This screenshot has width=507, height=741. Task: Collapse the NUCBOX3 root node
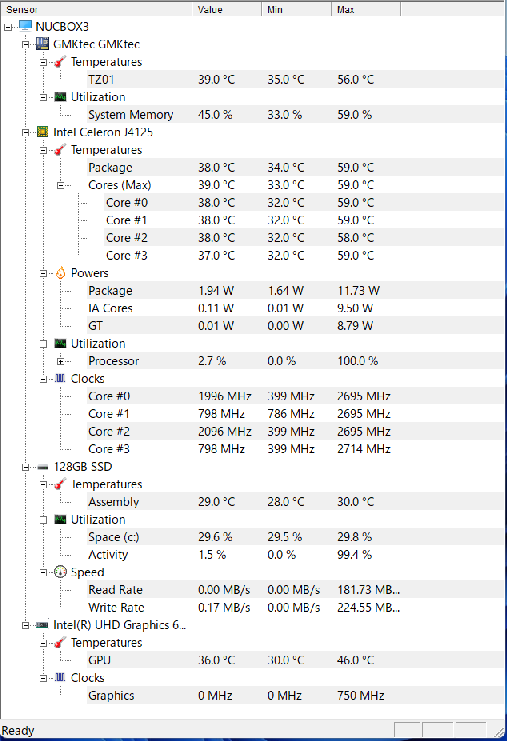point(8,27)
